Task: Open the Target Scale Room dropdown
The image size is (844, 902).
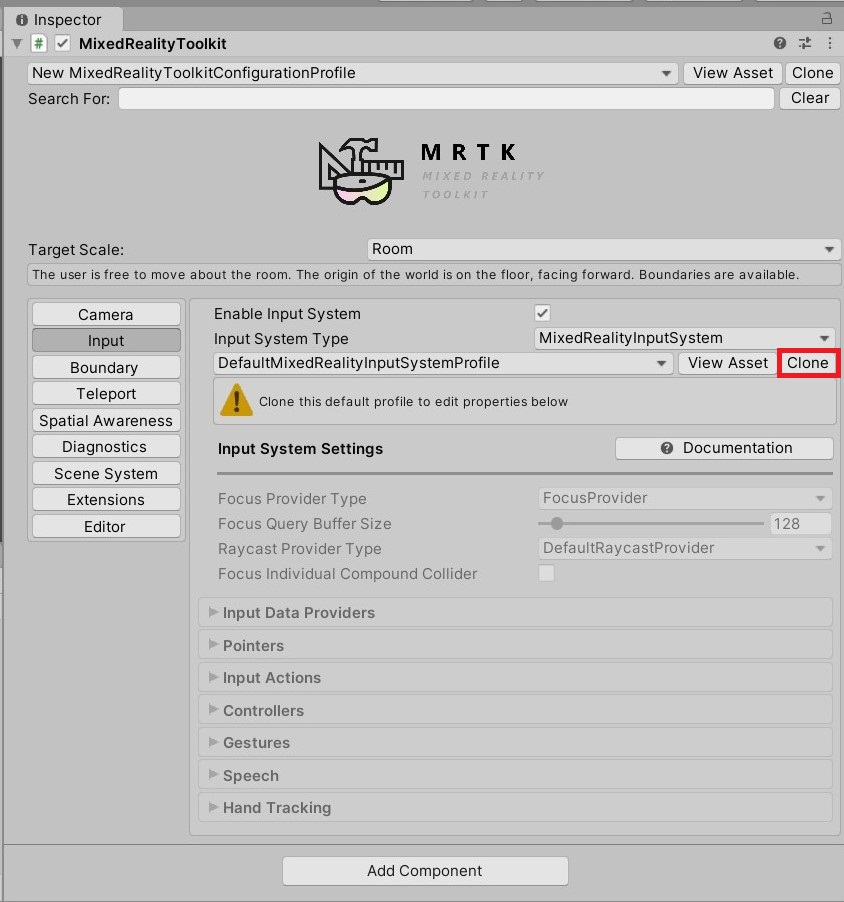Action: [x=604, y=249]
